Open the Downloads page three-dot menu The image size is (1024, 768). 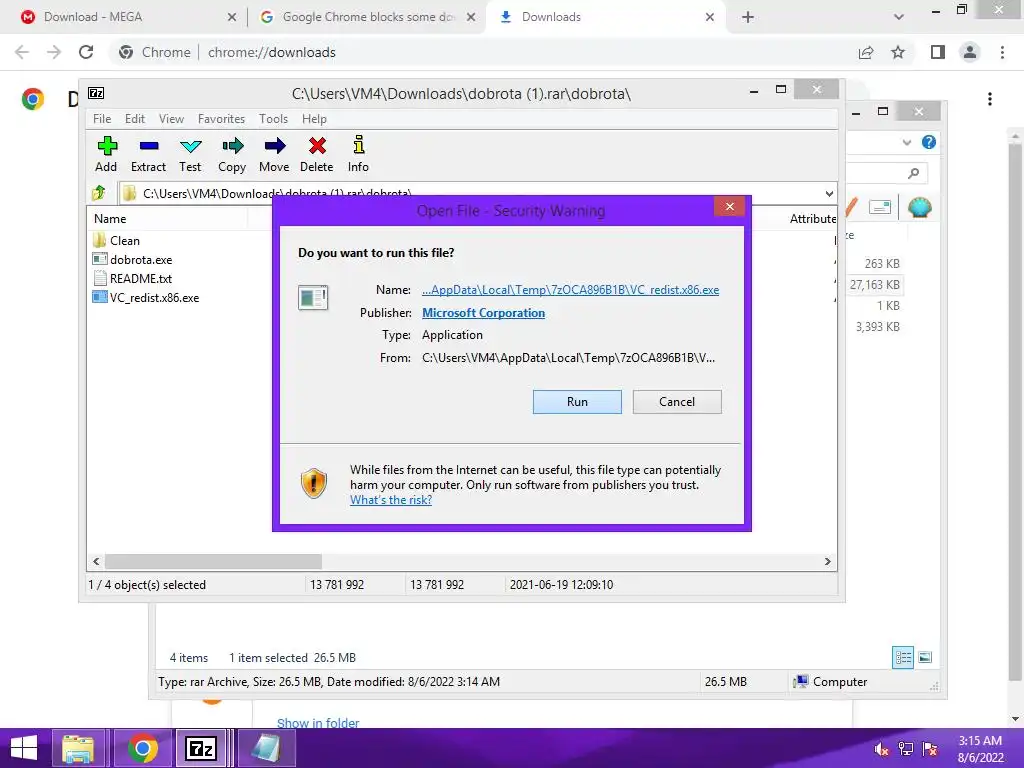click(x=990, y=99)
